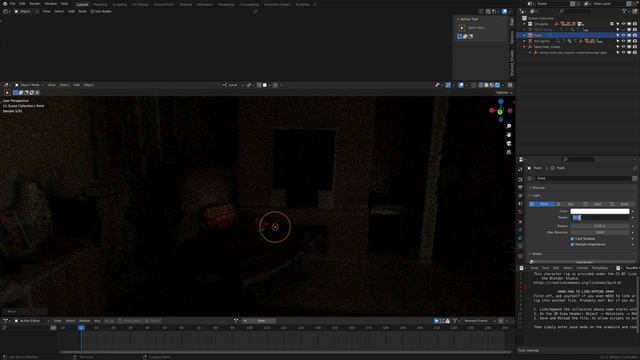This screenshot has height=360, width=640.
Task: Click the outliner search field
Action: (576, 11)
